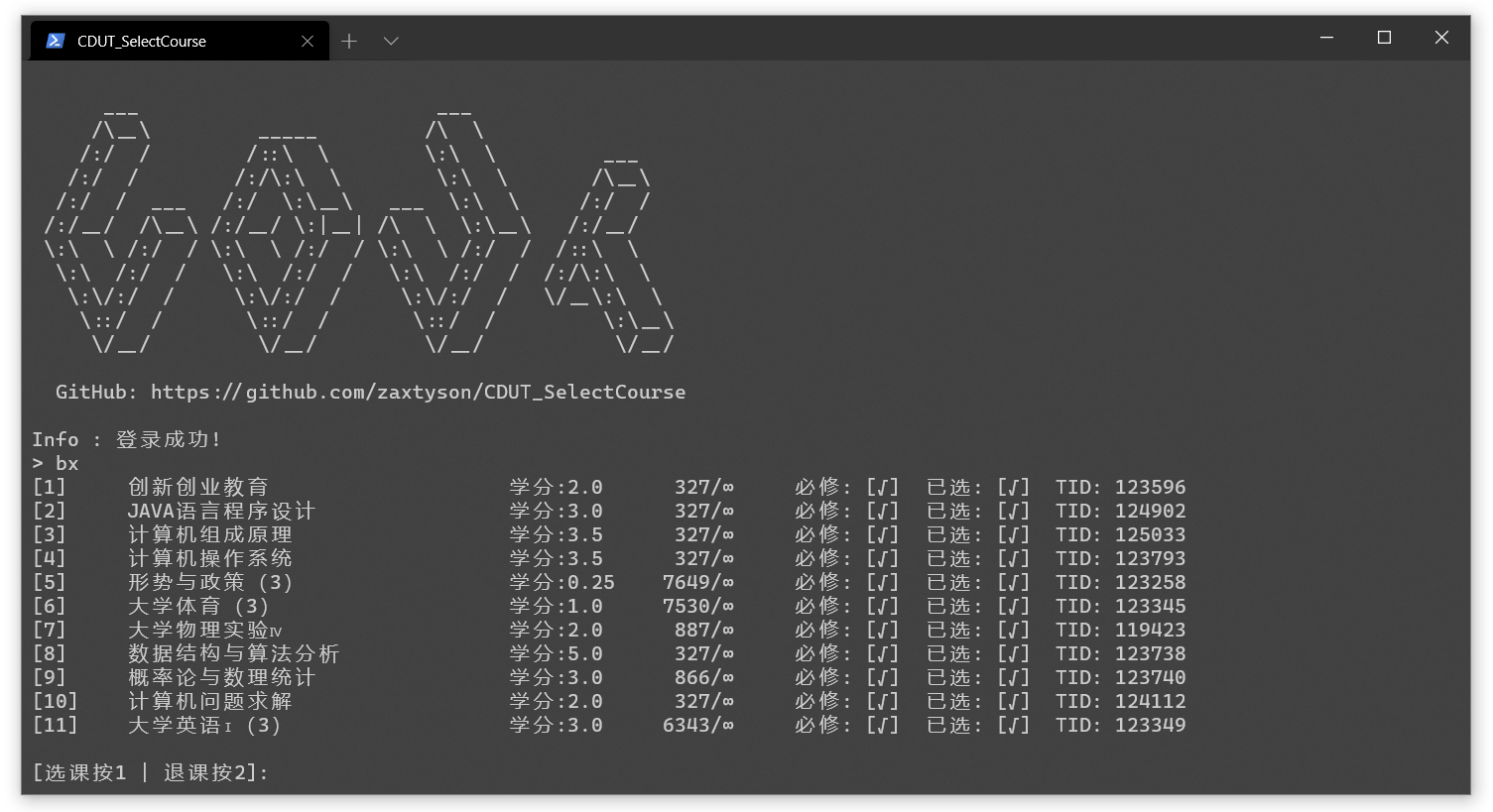
Task: Toggle the 已选 checkmark for 大学体育 (3)
Action: tap(1013, 606)
